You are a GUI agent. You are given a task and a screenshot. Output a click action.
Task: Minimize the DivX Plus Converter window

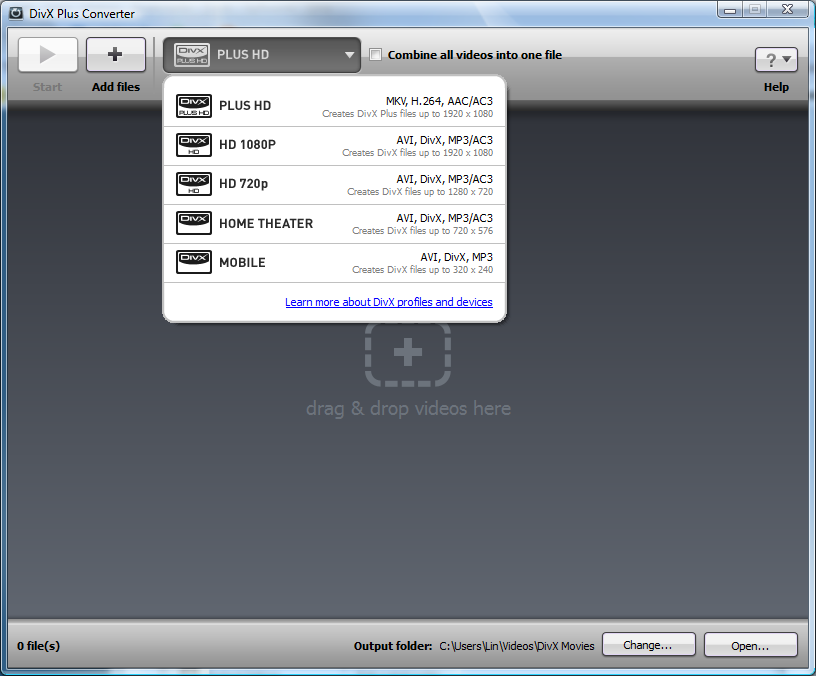pyautogui.click(x=730, y=10)
